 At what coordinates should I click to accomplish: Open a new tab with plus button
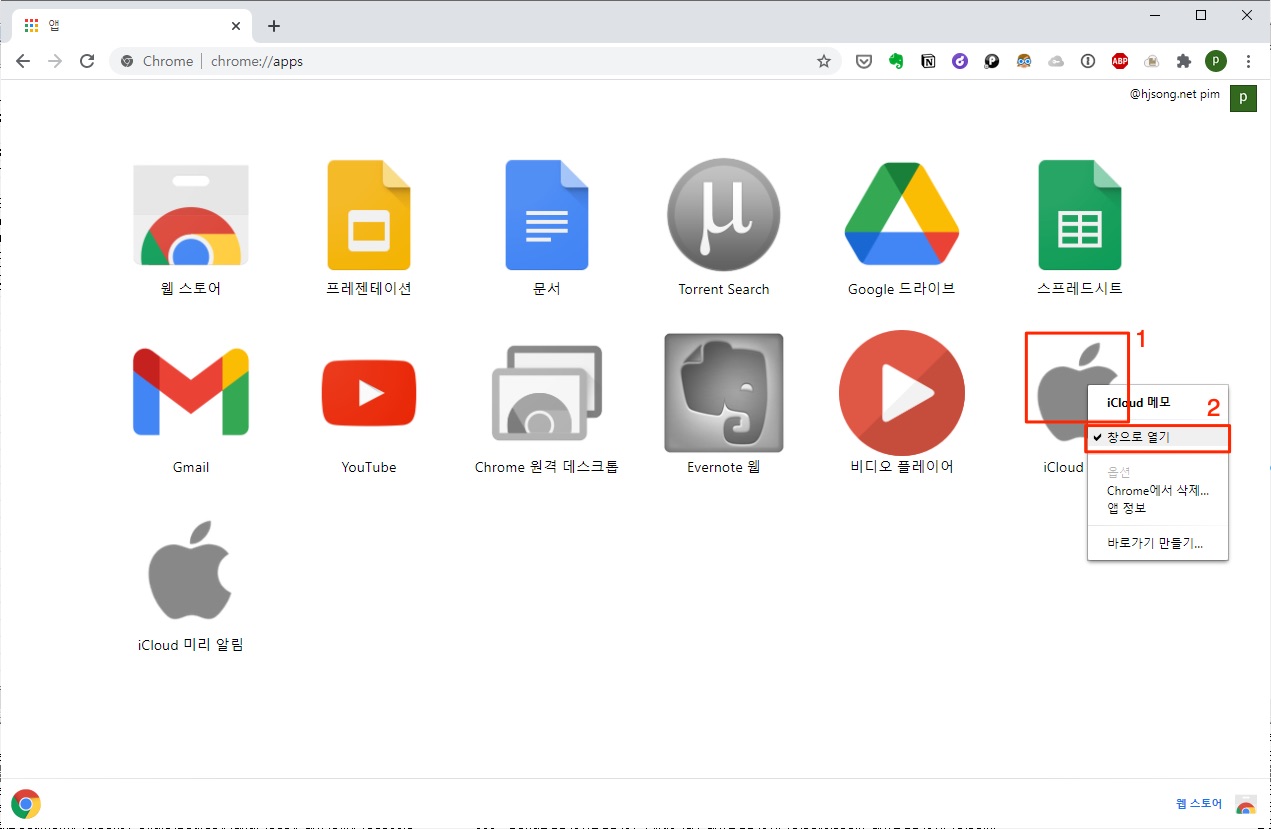point(274,26)
